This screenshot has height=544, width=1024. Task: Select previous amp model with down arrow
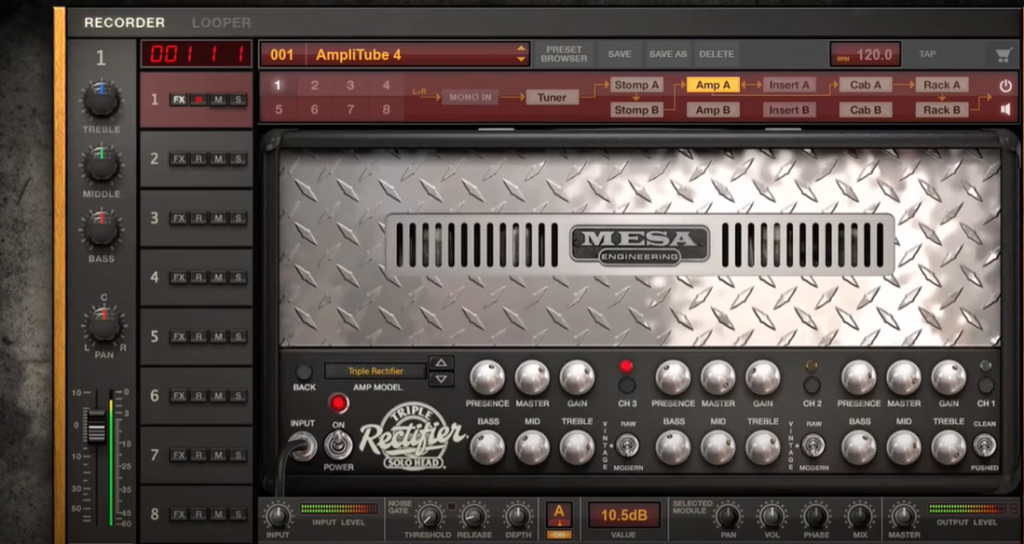[x=441, y=379]
